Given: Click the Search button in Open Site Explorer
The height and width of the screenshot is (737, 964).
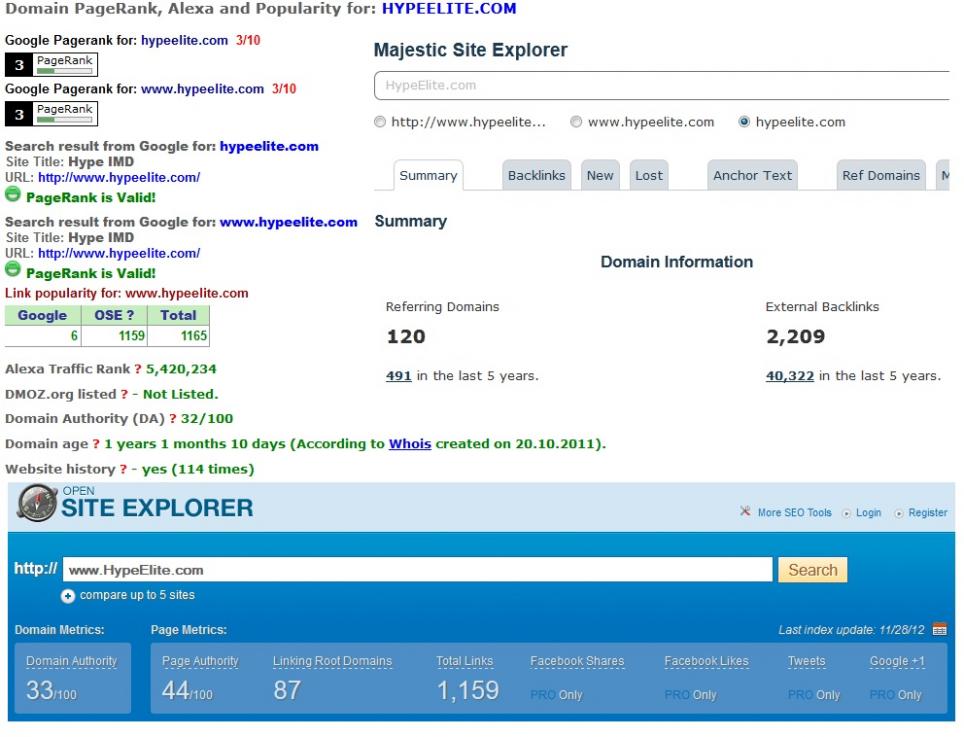Looking at the screenshot, I should click(813, 570).
